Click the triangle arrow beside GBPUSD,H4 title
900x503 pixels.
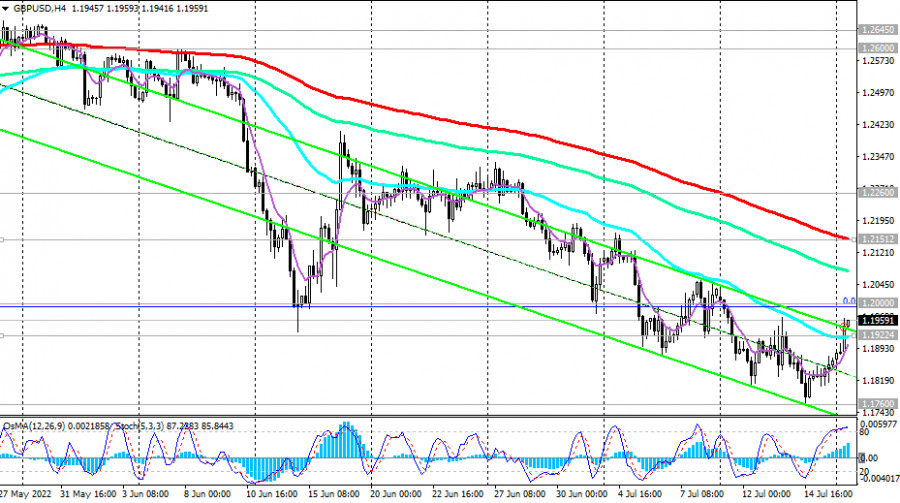pyautogui.click(x=5, y=6)
